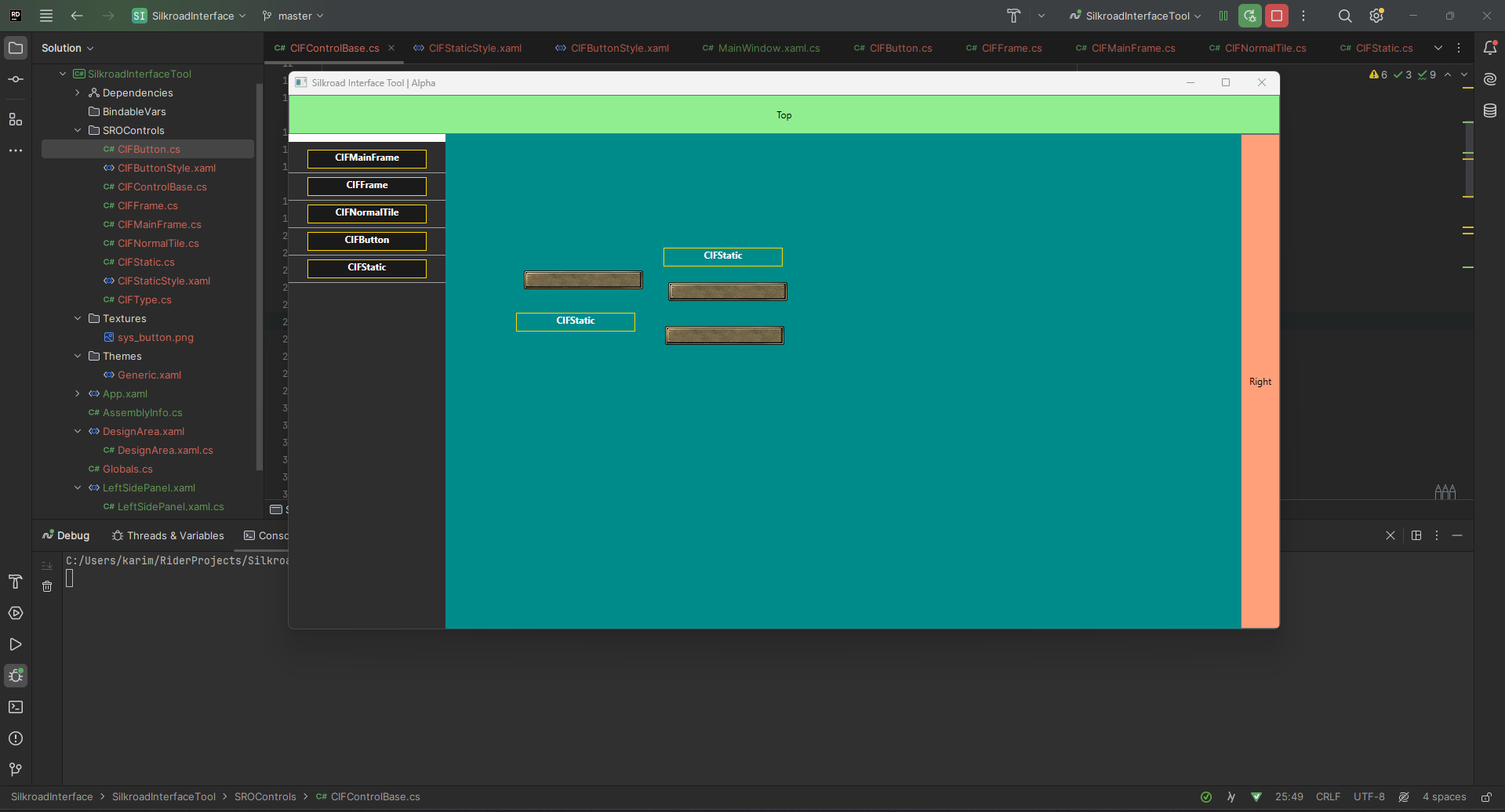
Task: Open the Solution view dropdown
Action: pos(67,48)
